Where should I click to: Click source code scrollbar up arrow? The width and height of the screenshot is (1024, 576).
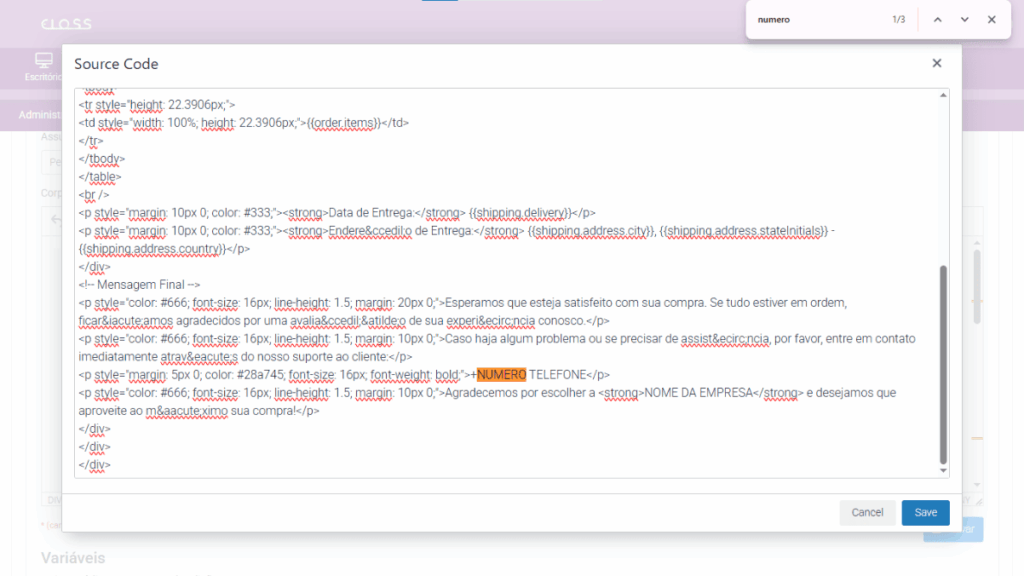tap(942, 95)
